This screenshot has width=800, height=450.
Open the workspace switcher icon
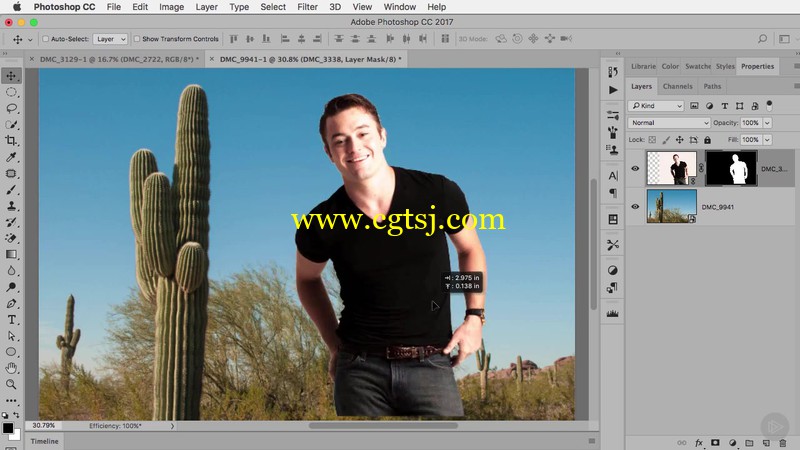[784, 39]
